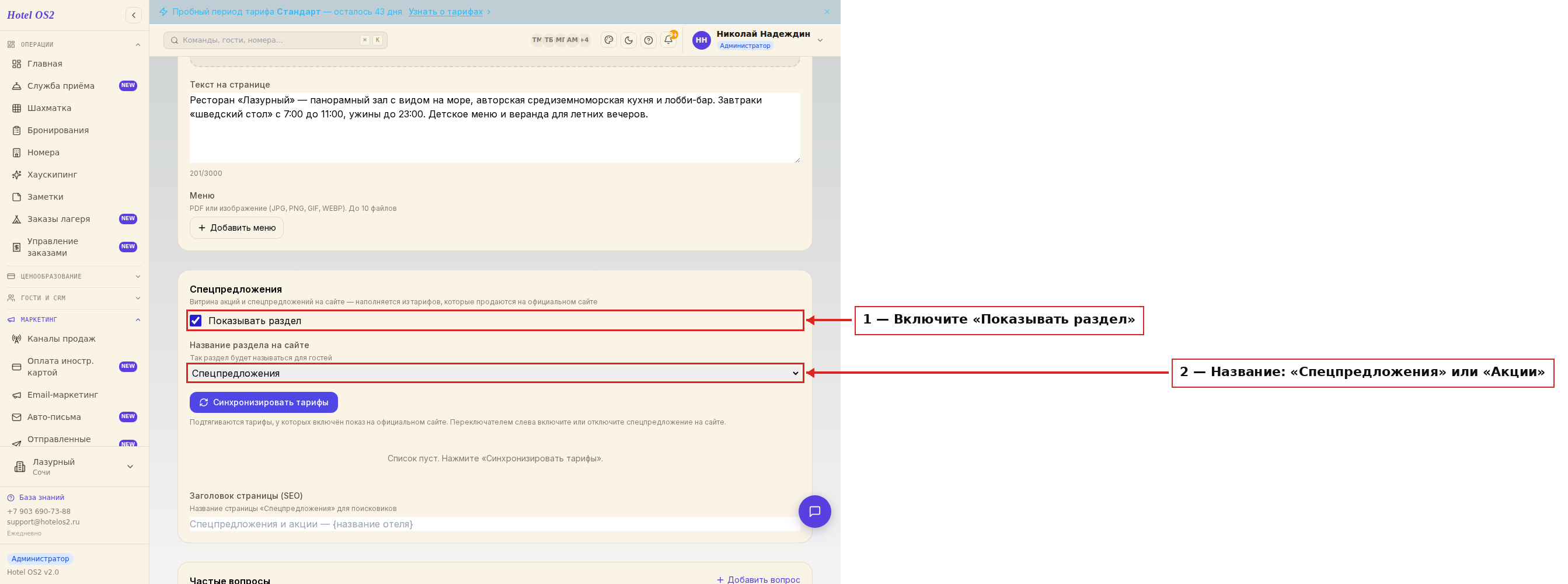Screen dimensions: 1568x584
Task: Focus the Команды, гости, номера search field
Action: 275,40
